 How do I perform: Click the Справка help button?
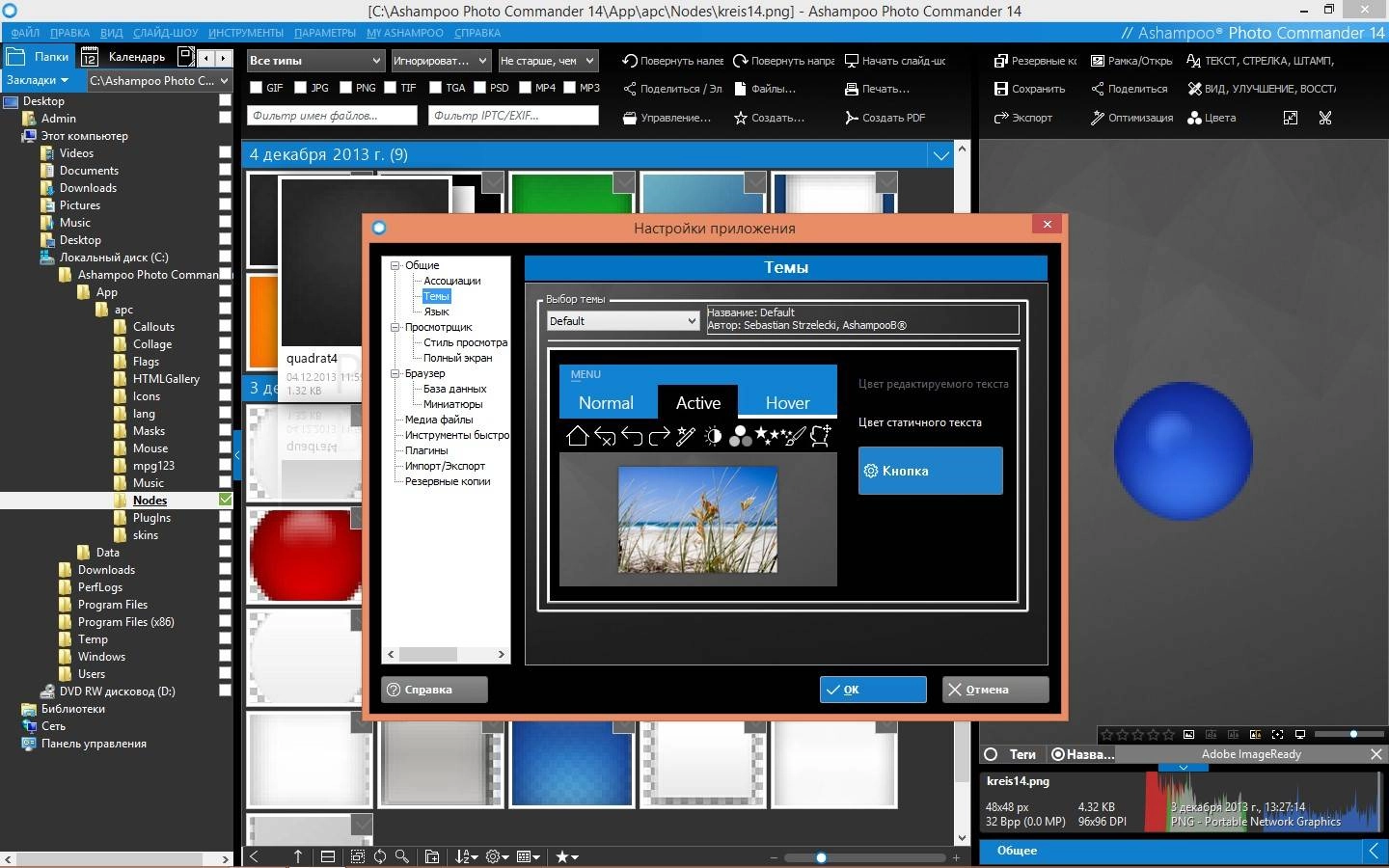pyautogui.click(x=434, y=690)
